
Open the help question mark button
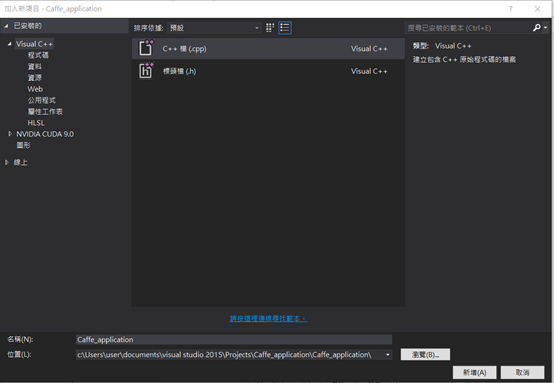coord(511,9)
